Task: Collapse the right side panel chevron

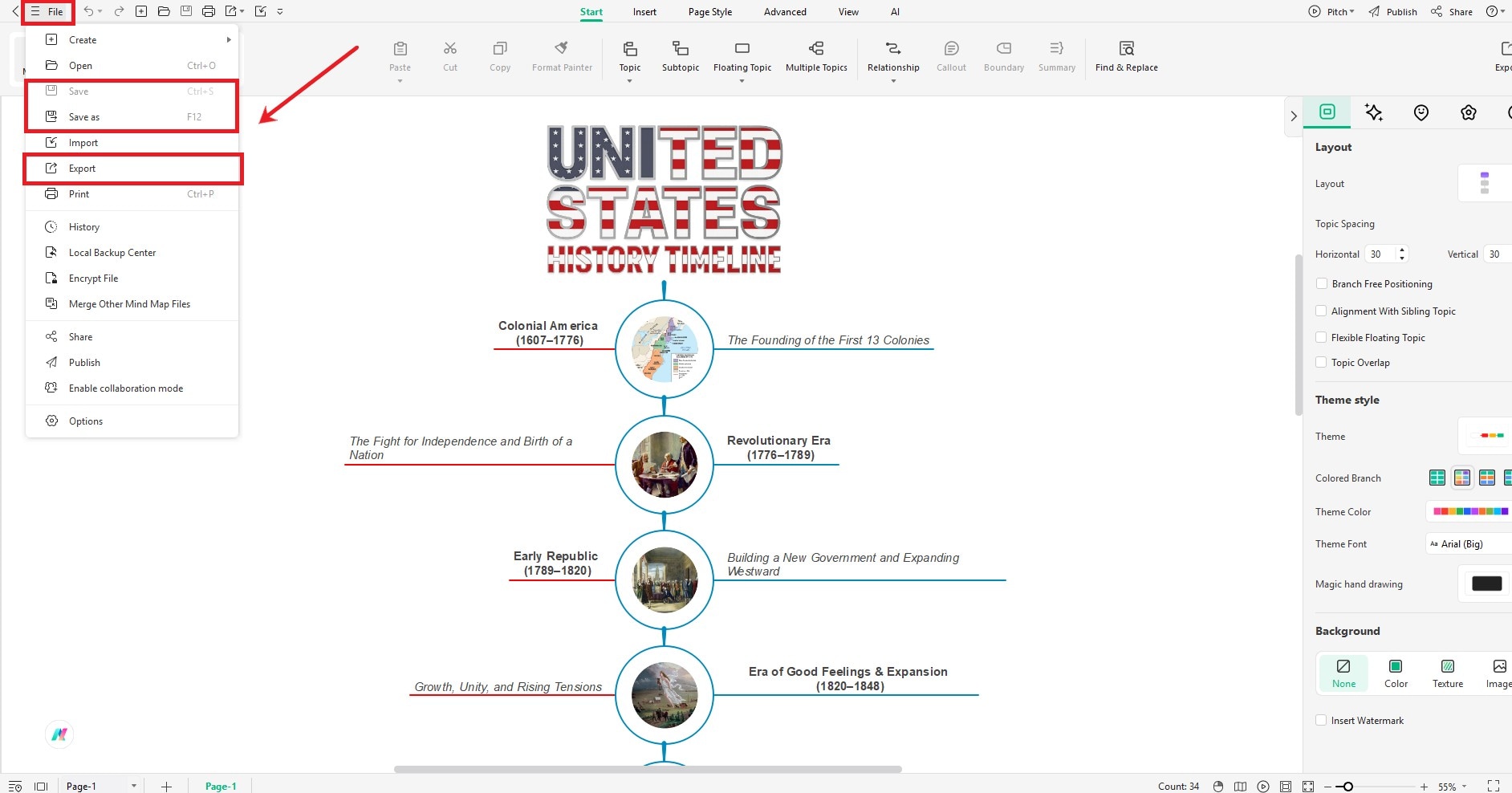Action: 1293,116
